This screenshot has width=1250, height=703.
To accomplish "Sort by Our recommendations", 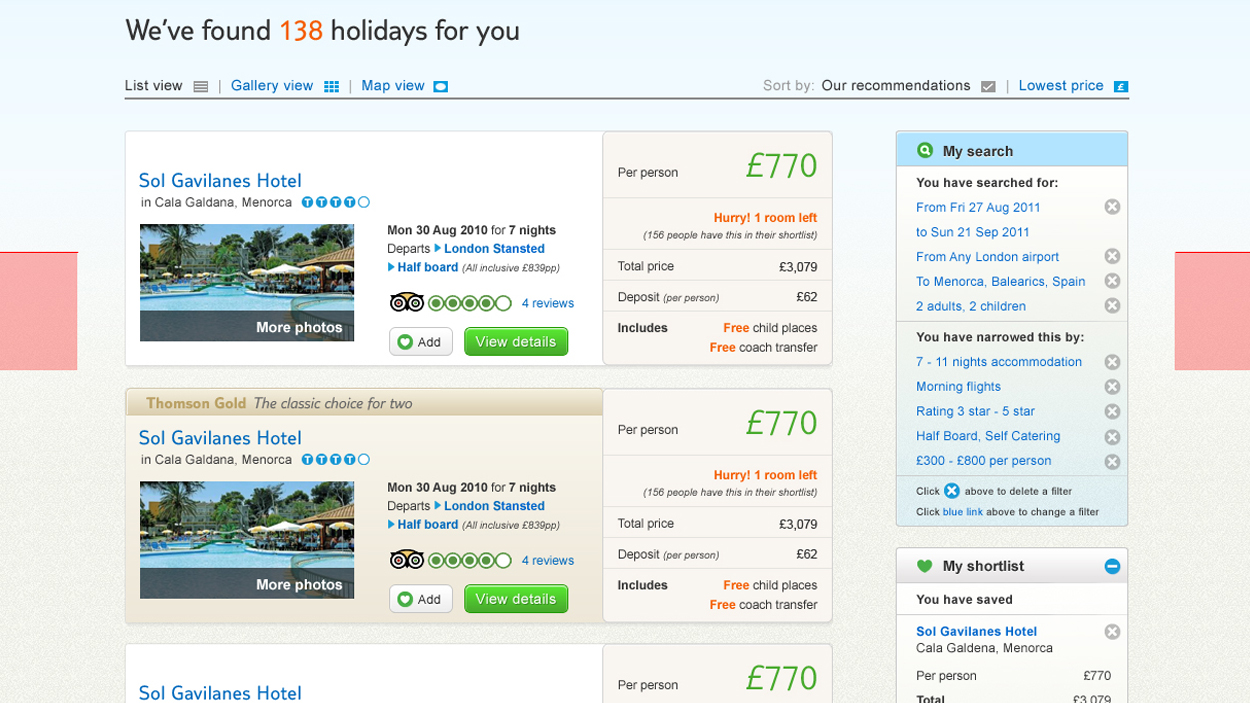I will click(x=896, y=86).
